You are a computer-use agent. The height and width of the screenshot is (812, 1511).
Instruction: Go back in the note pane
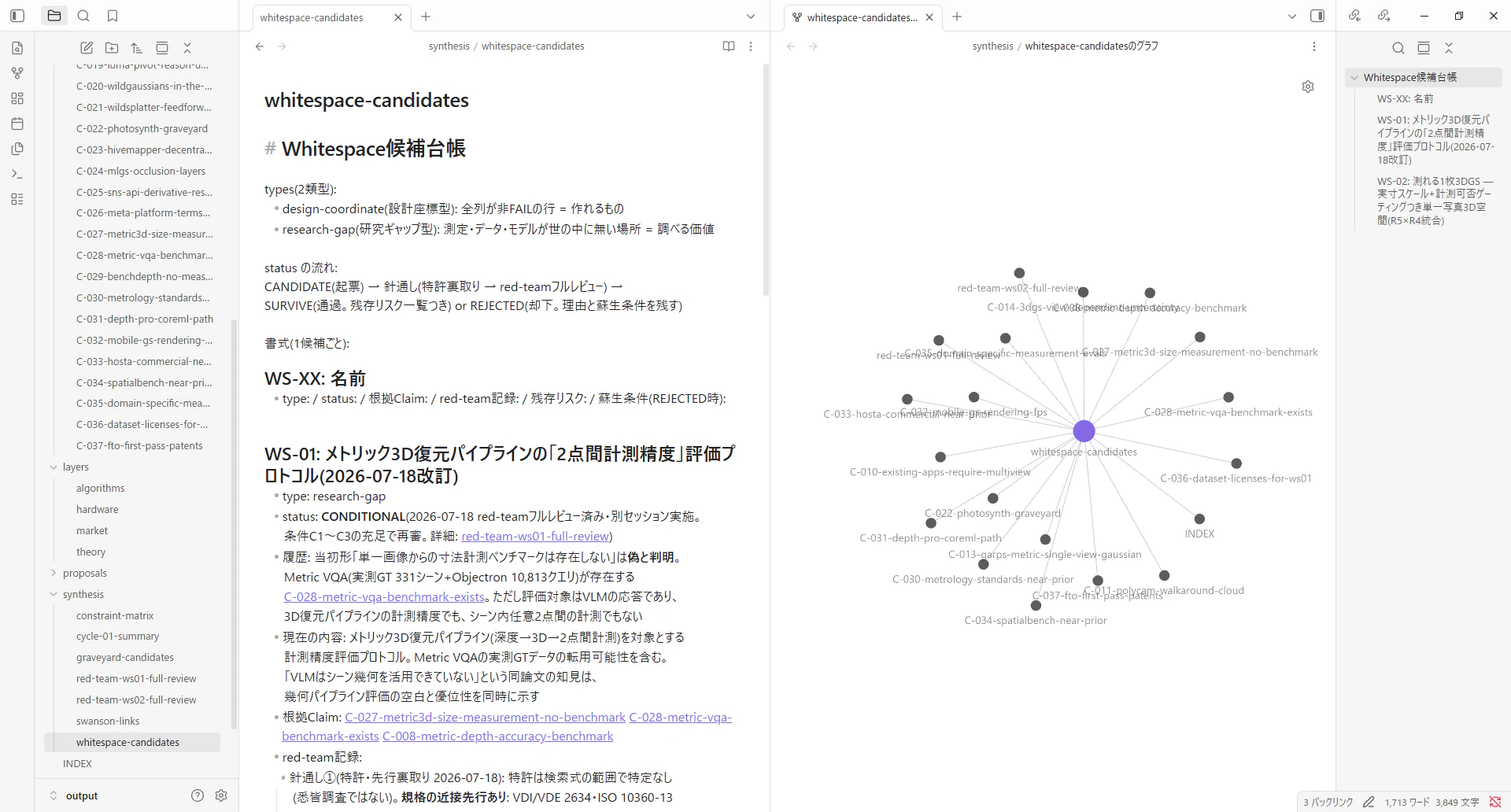point(260,46)
